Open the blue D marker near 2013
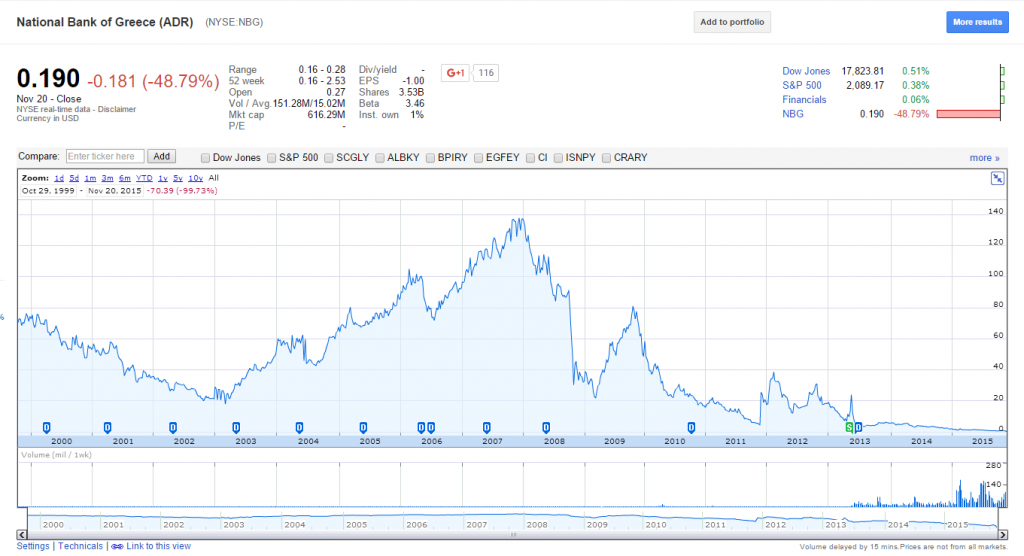1024x556 pixels. coord(858,427)
